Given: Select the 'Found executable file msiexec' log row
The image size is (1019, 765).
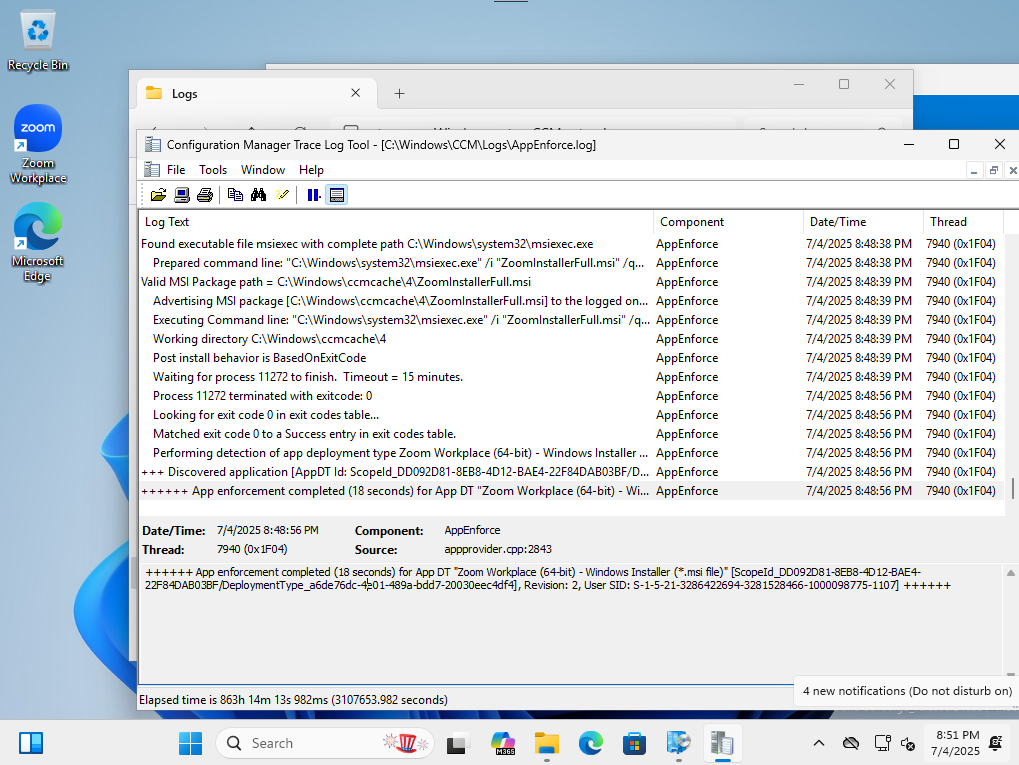Looking at the screenshot, I should (572, 244).
